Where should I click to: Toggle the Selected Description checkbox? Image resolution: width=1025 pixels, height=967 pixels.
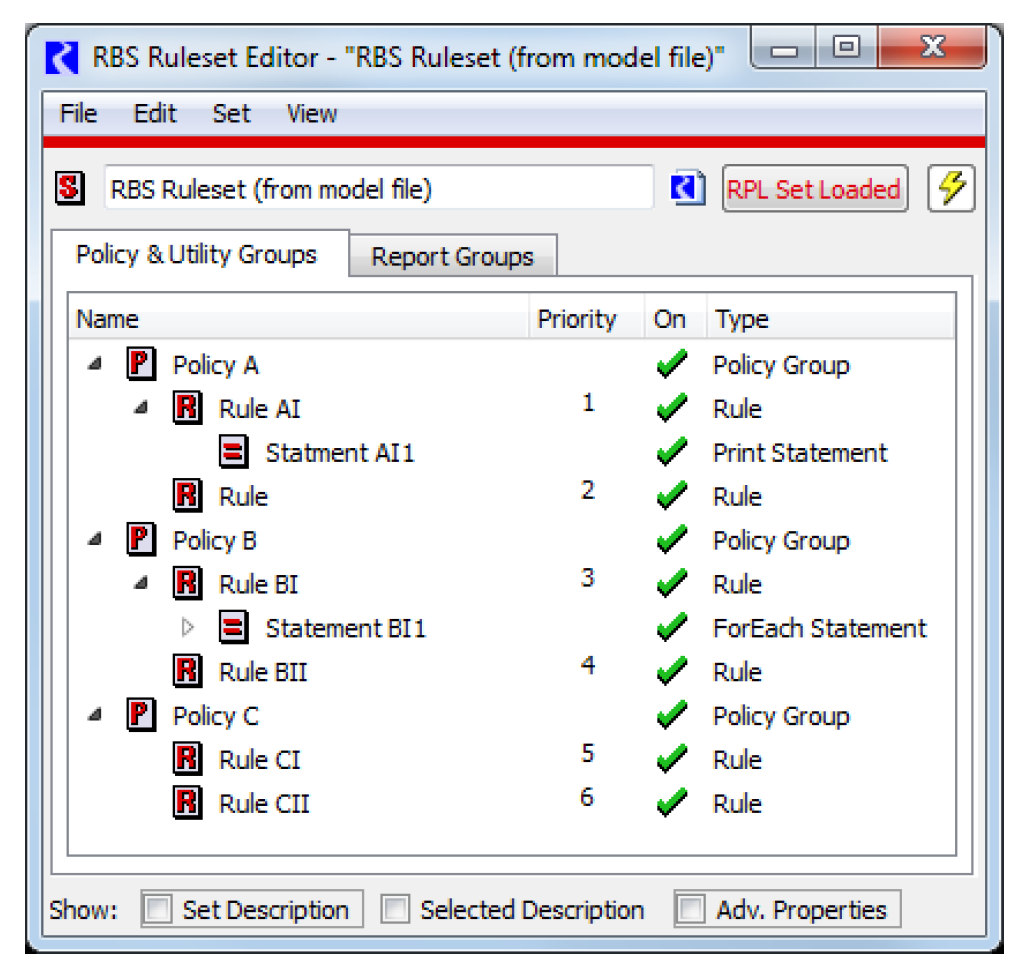[x=397, y=910]
